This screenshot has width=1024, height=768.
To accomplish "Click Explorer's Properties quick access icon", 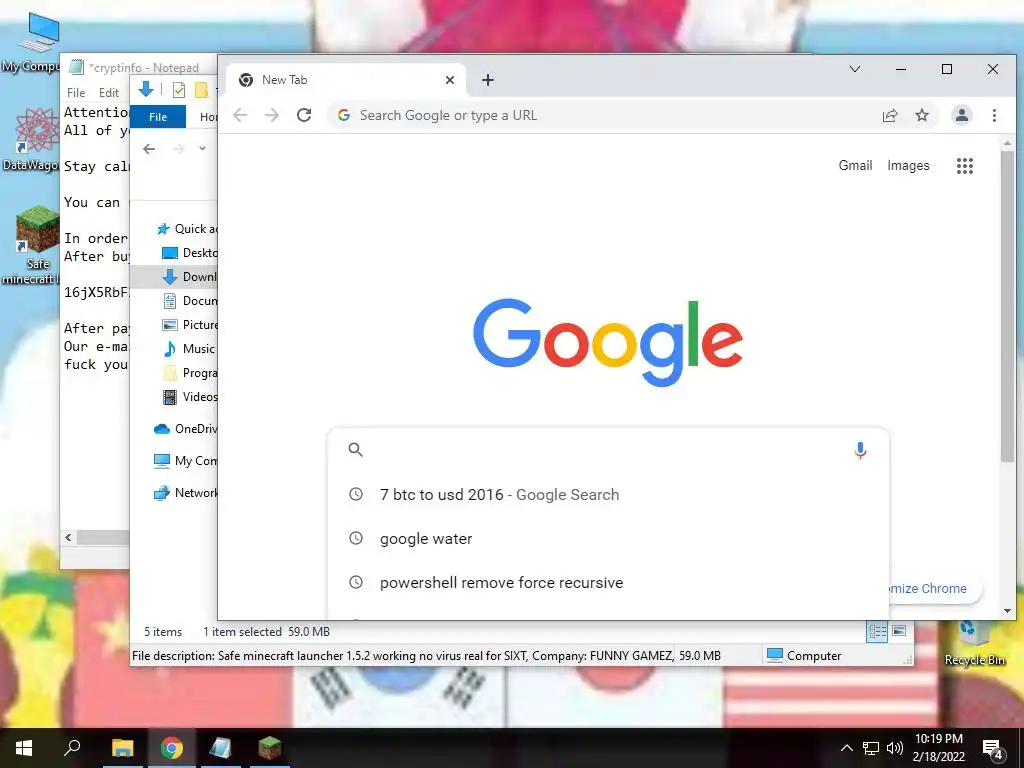I will [x=178, y=90].
